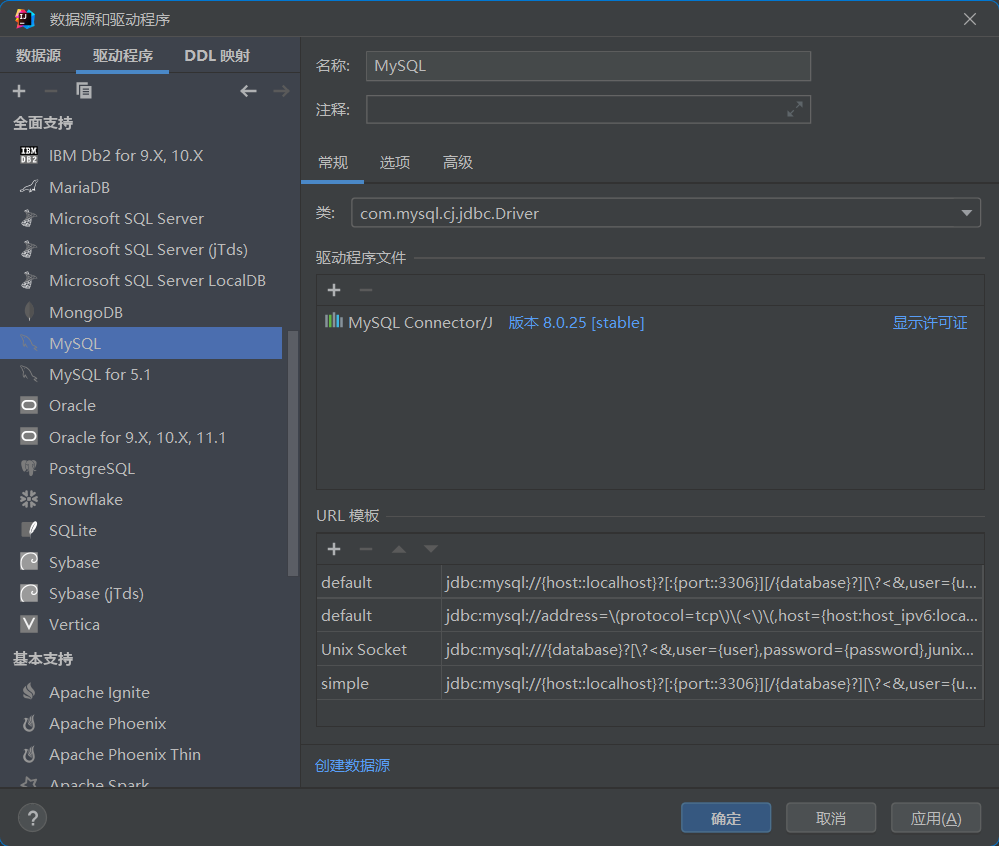Screen dimensions: 999x846
Task: Switch to the 驱动程序 tab
Action: tap(122, 56)
